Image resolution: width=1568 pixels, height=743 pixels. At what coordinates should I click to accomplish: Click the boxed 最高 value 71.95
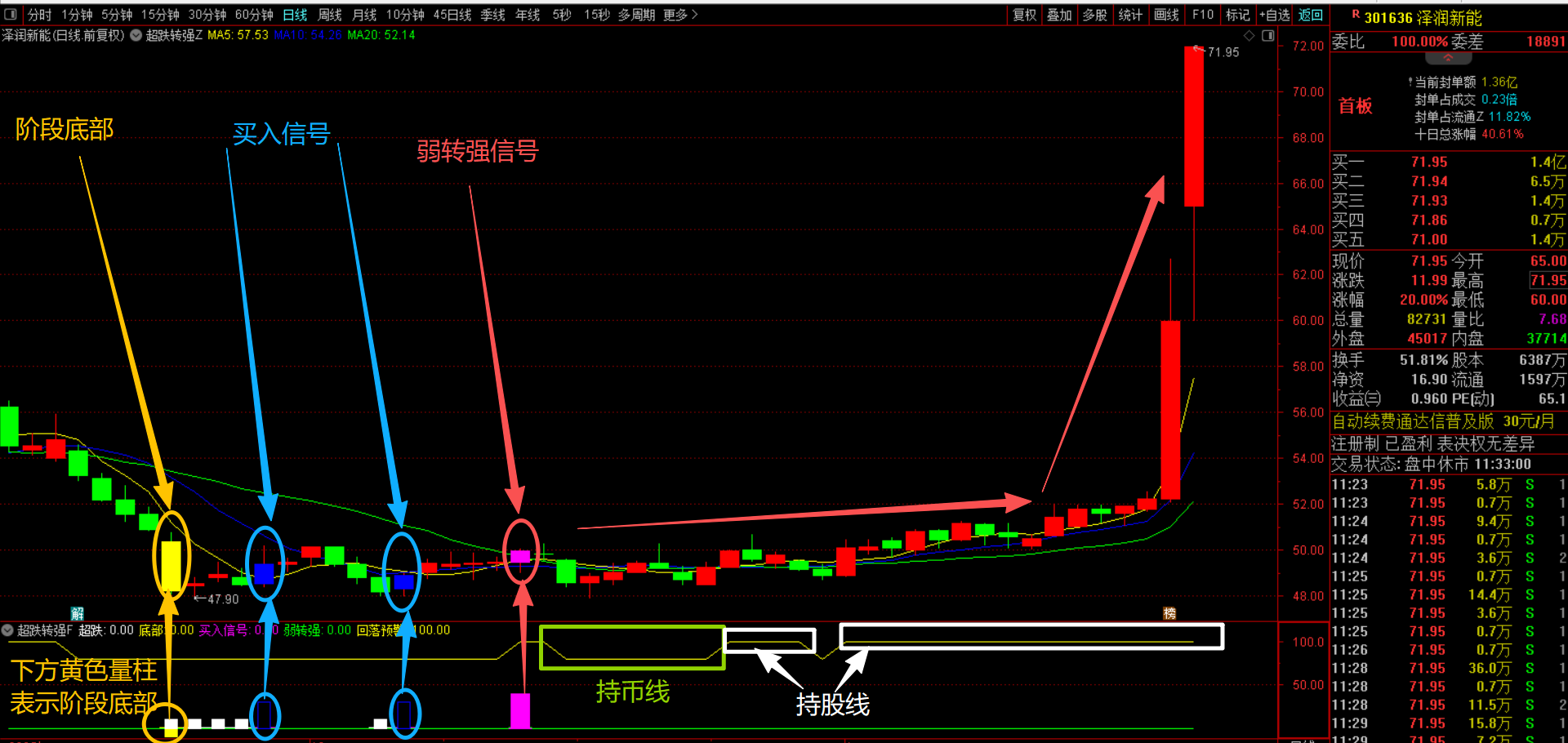coord(1548,280)
